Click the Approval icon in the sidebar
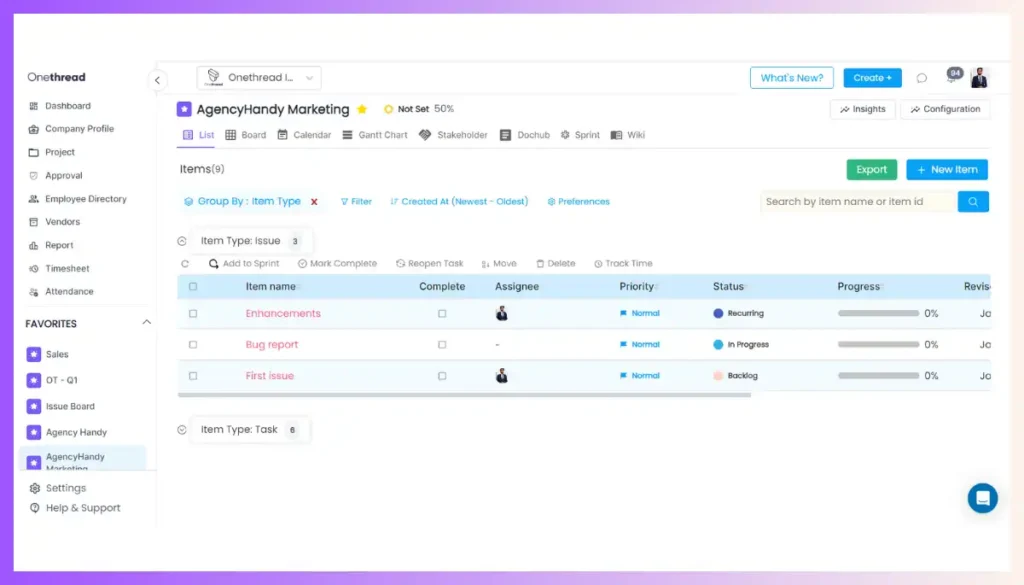This screenshot has width=1024, height=585. (33, 176)
